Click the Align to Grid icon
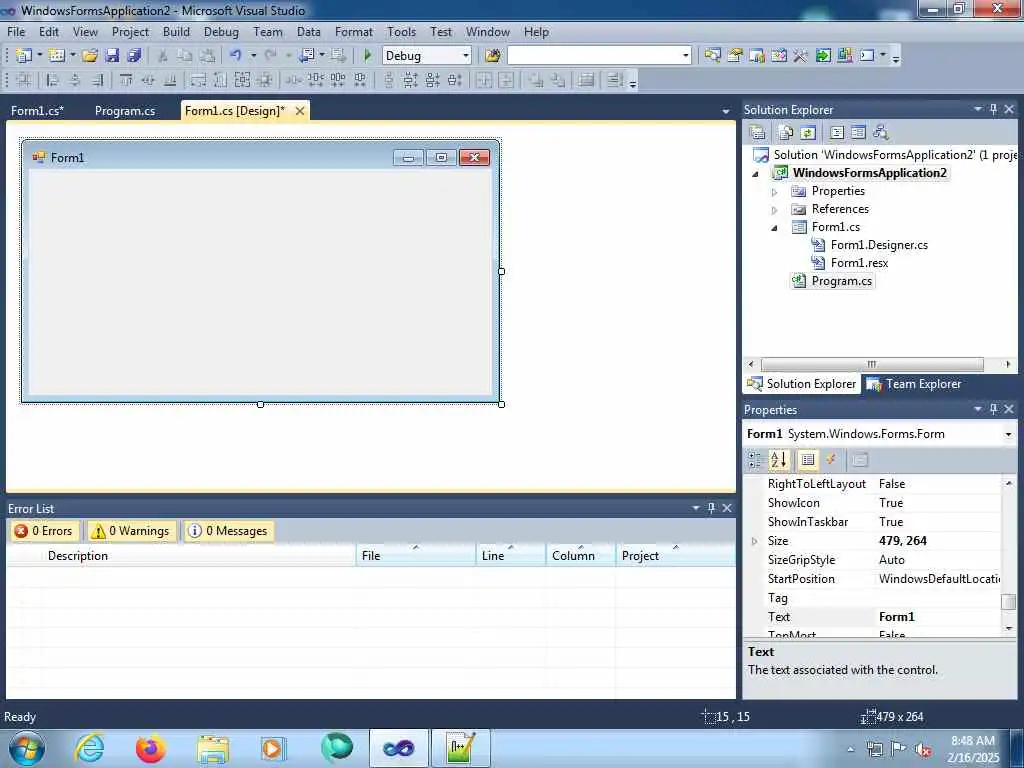 [24, 80]
